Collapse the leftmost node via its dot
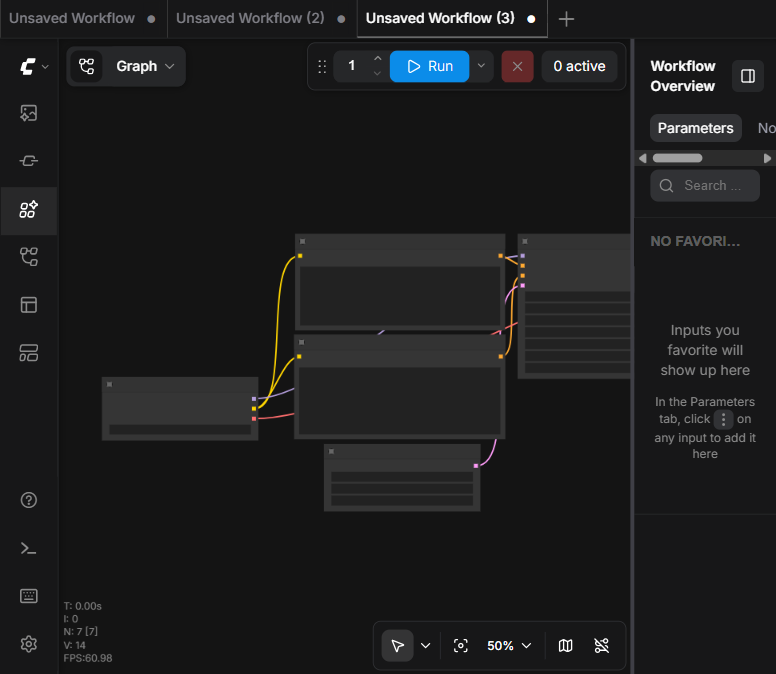776x674 pixels. 110,385
